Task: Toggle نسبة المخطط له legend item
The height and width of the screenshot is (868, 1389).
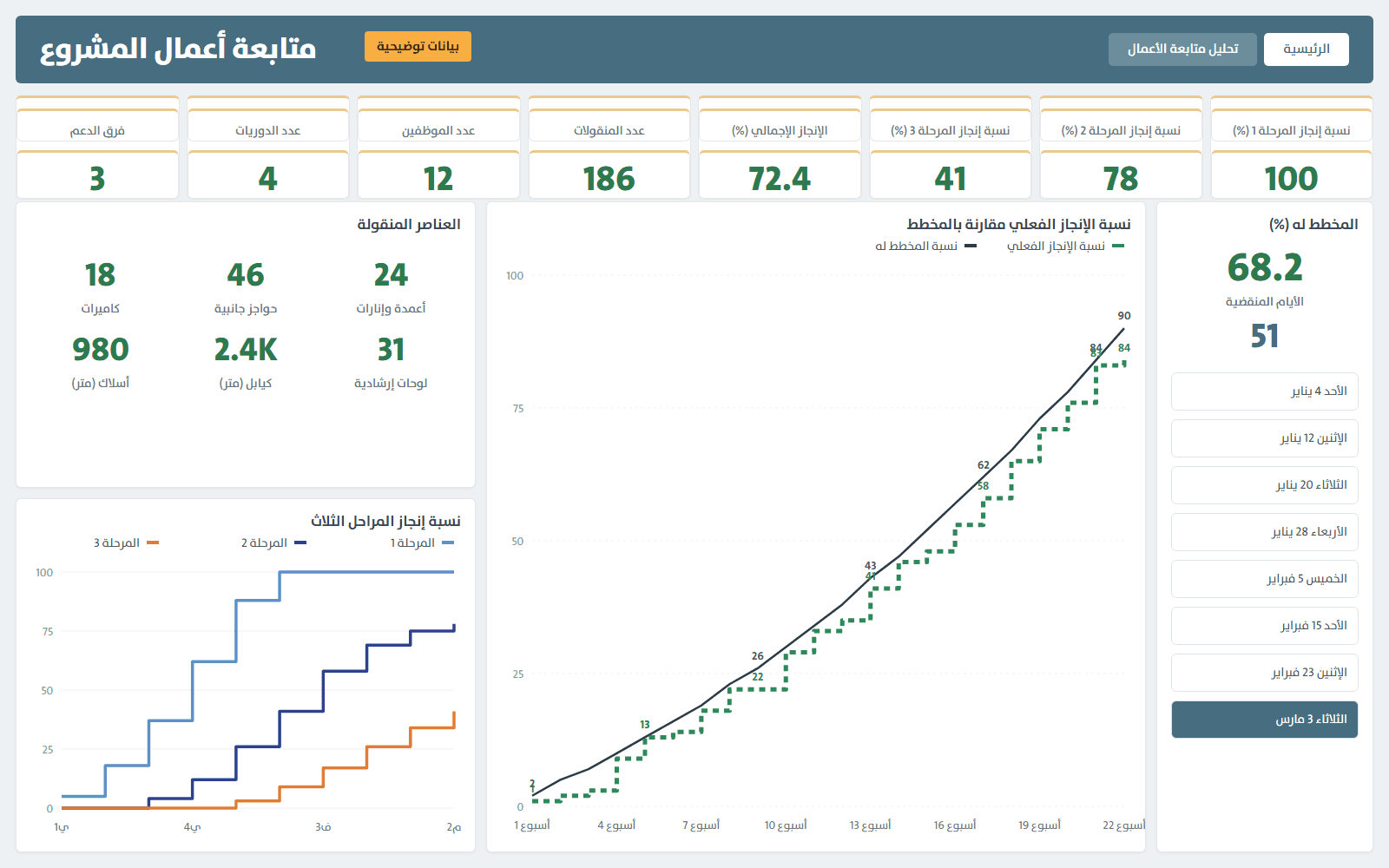Action: click(925, 247)
